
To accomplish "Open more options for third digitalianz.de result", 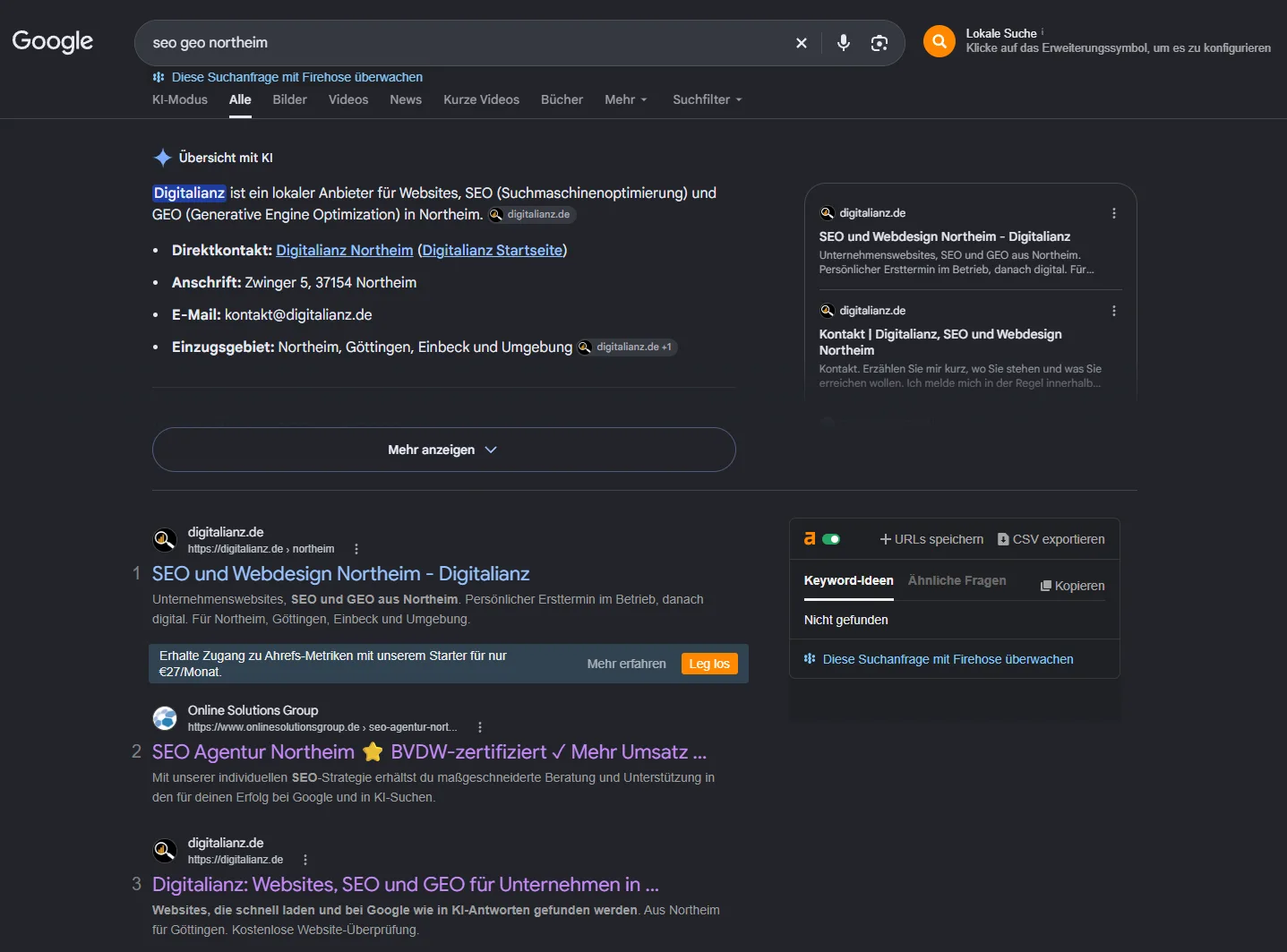I will (x=305, y=860).
